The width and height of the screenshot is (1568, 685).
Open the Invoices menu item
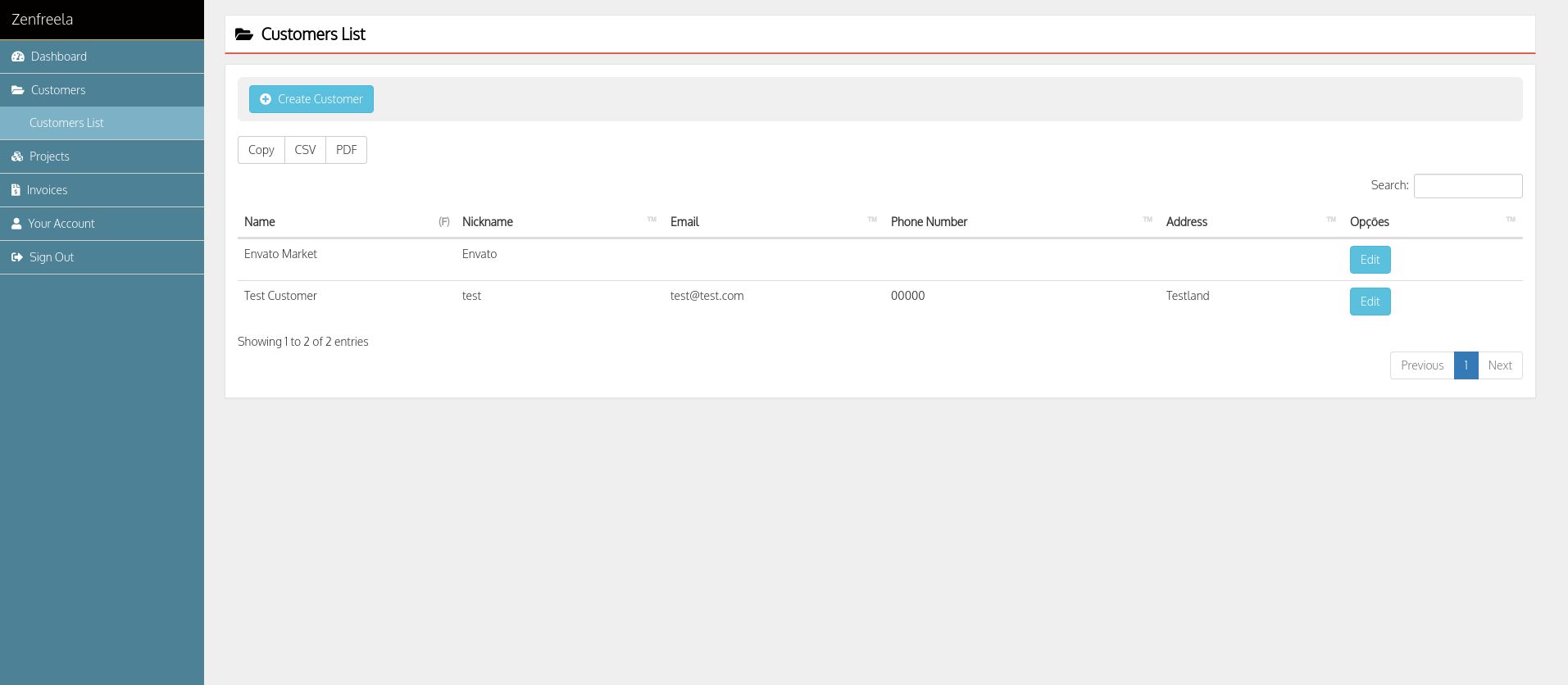(47, 190)
